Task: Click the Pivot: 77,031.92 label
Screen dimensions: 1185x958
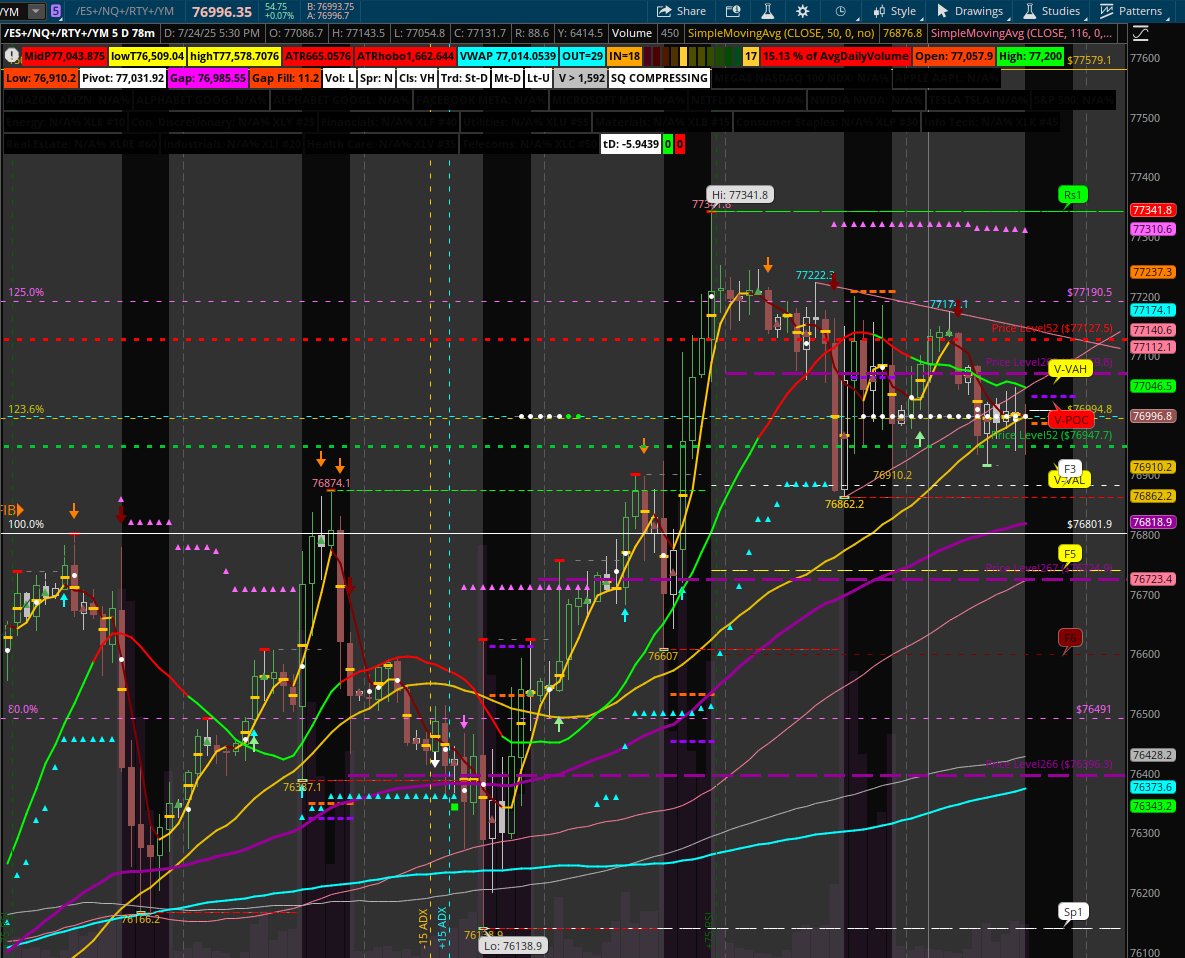Action: click(x=123, y=78)
